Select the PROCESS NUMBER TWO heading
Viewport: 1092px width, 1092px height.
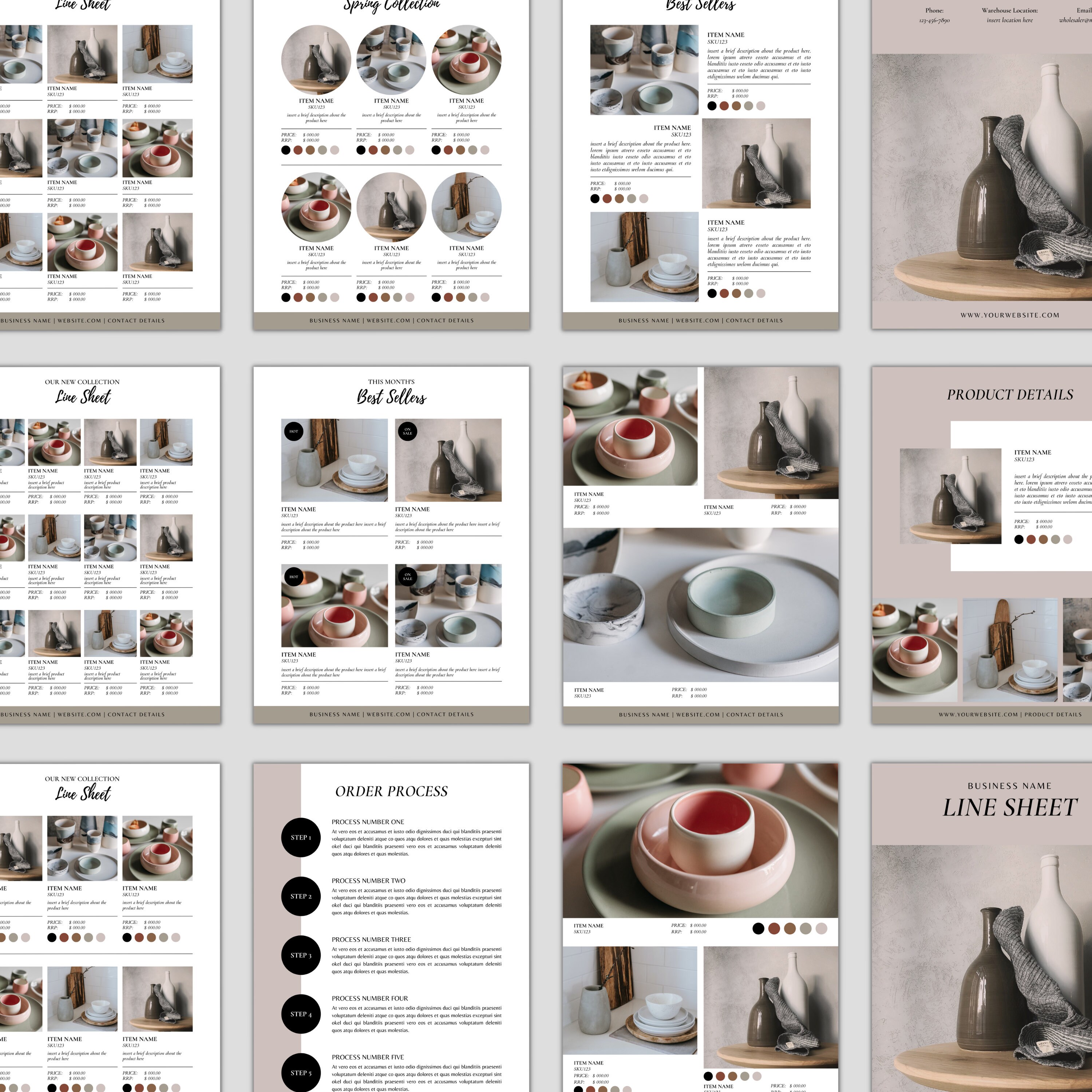(x=368, y=881)
